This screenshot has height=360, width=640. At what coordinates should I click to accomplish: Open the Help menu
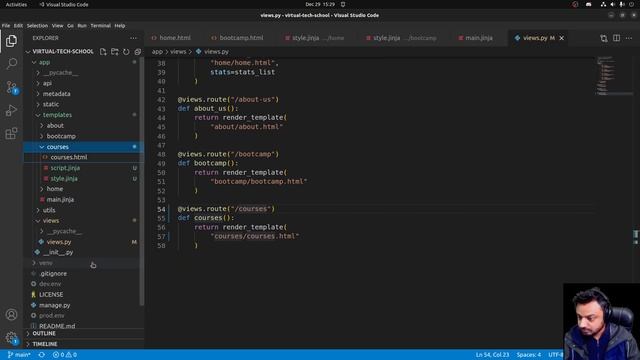(120, 25)
